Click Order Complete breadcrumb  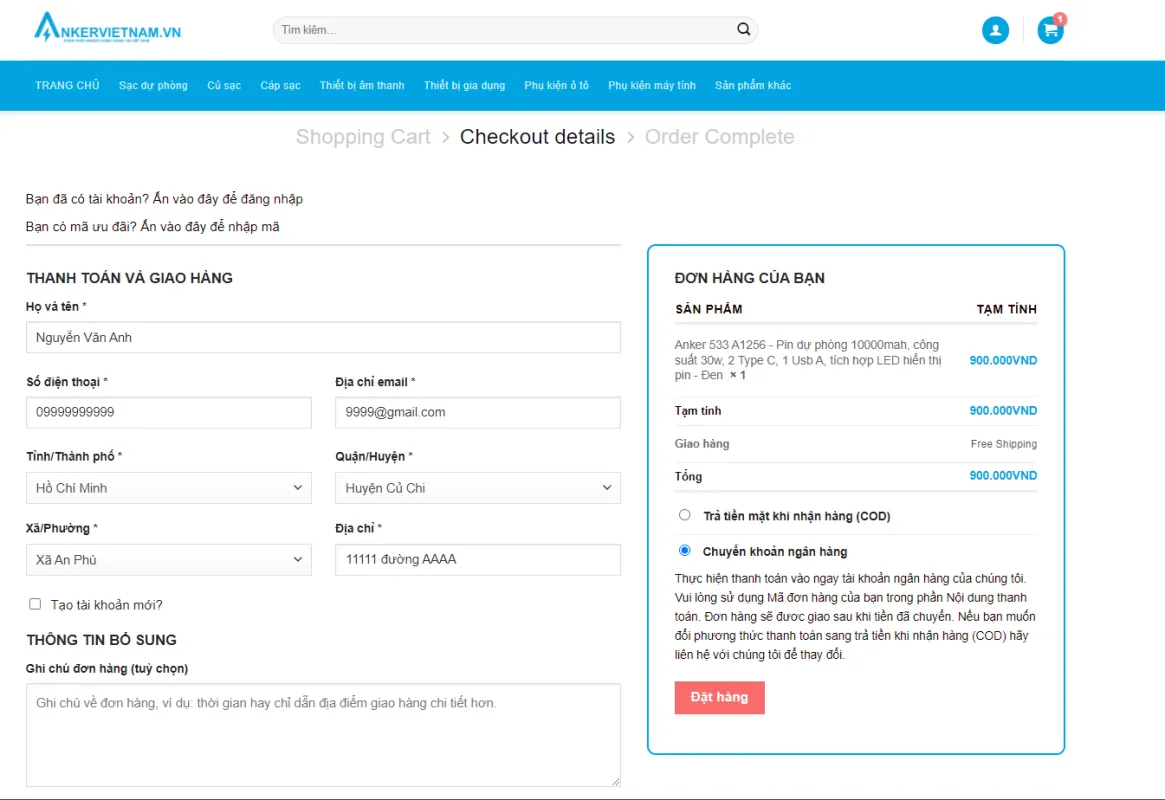tap(719, 137)
